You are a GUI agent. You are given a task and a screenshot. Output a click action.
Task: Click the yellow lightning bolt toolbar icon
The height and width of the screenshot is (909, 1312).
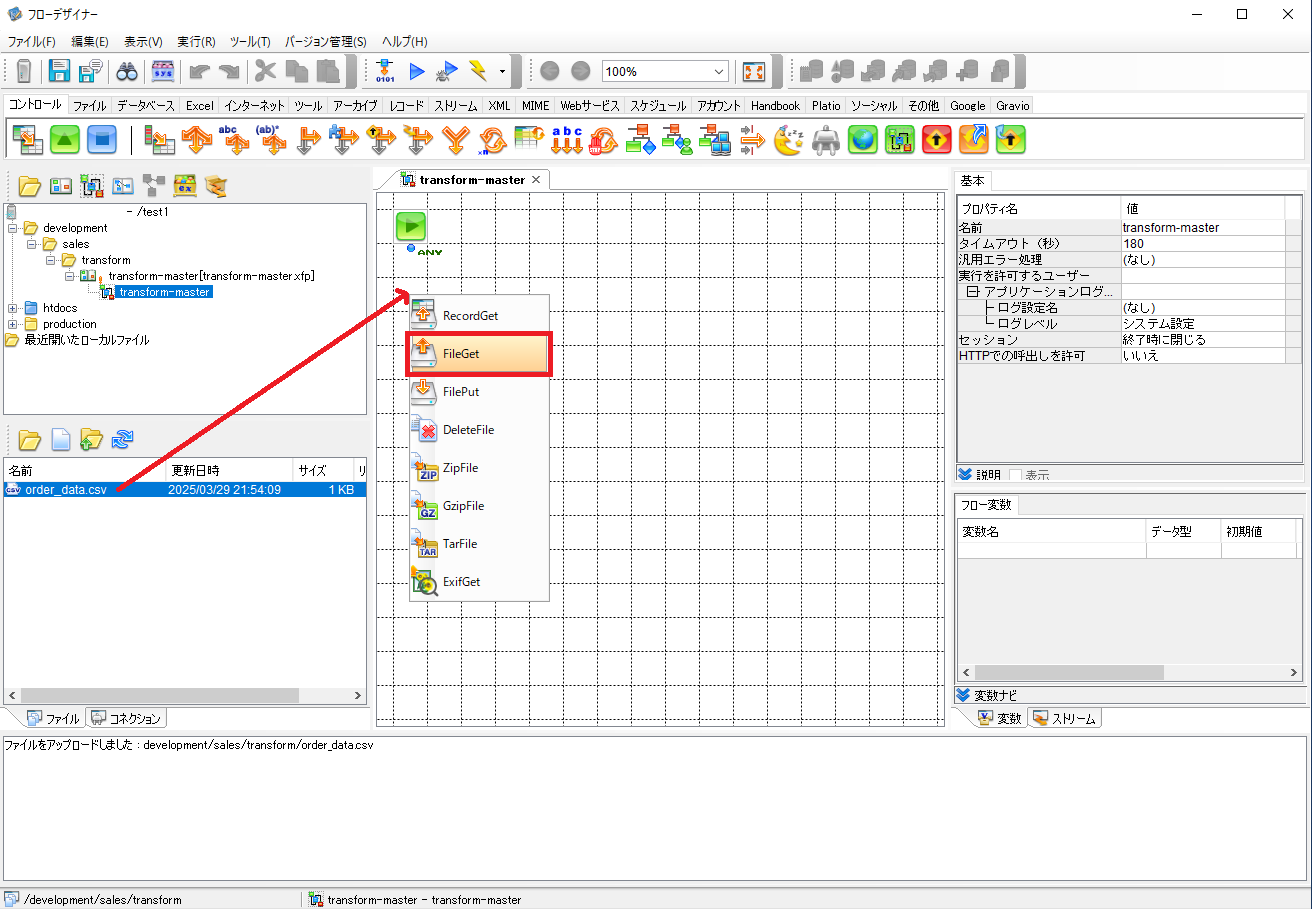478,71
